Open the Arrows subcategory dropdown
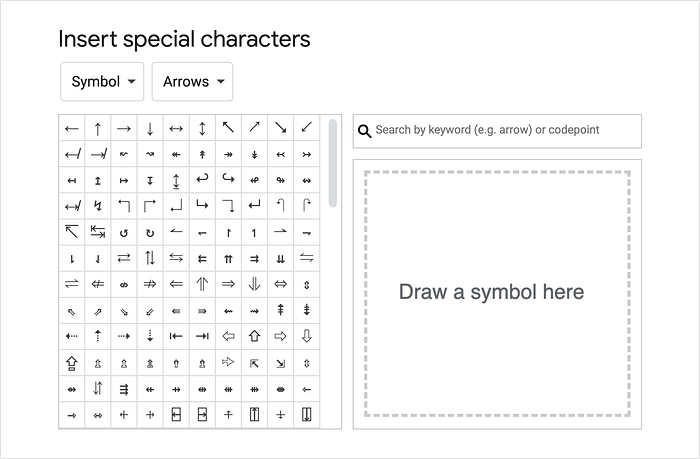The height and width of the screenshot is (459, 700). click(x=192, y=82)
